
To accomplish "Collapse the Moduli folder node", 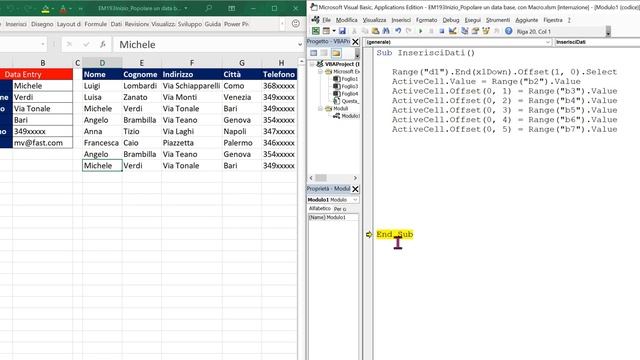I will (320, 109).
